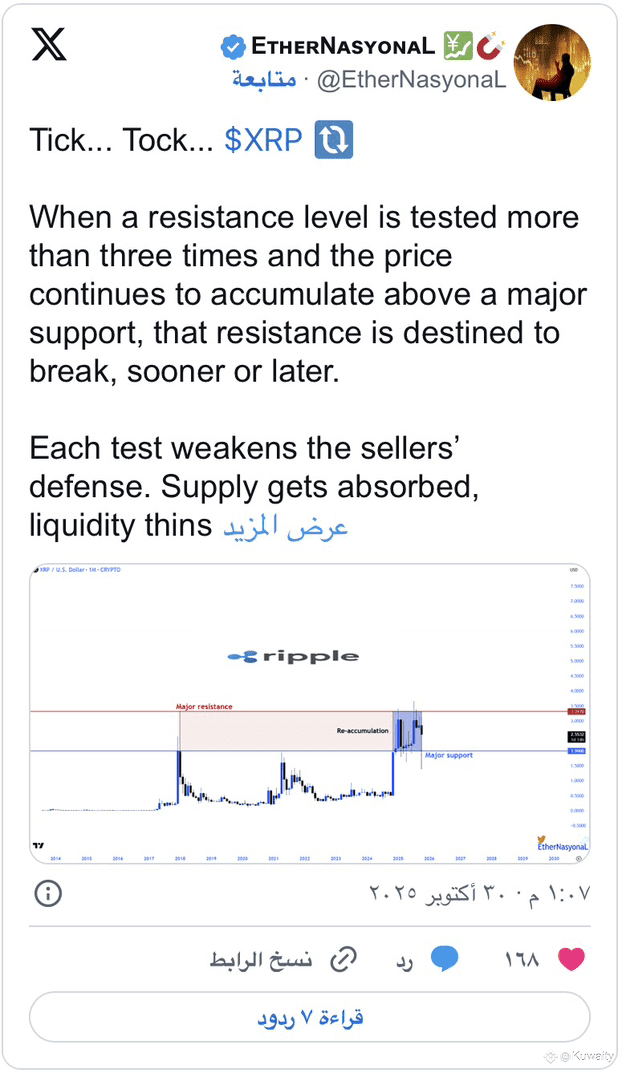Open the XRP chart image
The image size is (622, 1073).
point(310,710)
